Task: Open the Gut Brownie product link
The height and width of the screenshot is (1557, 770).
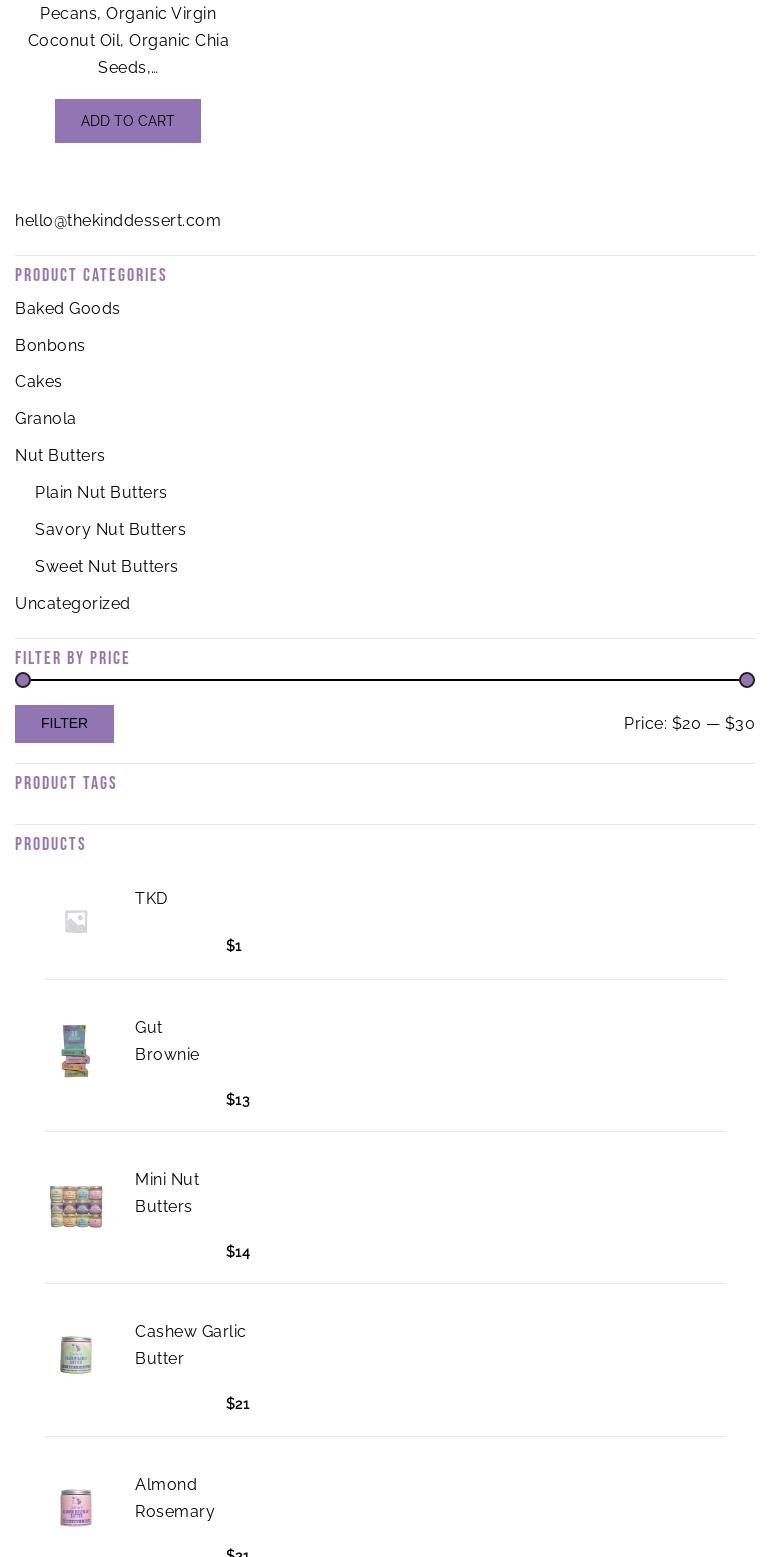Action: [167, 1041]
